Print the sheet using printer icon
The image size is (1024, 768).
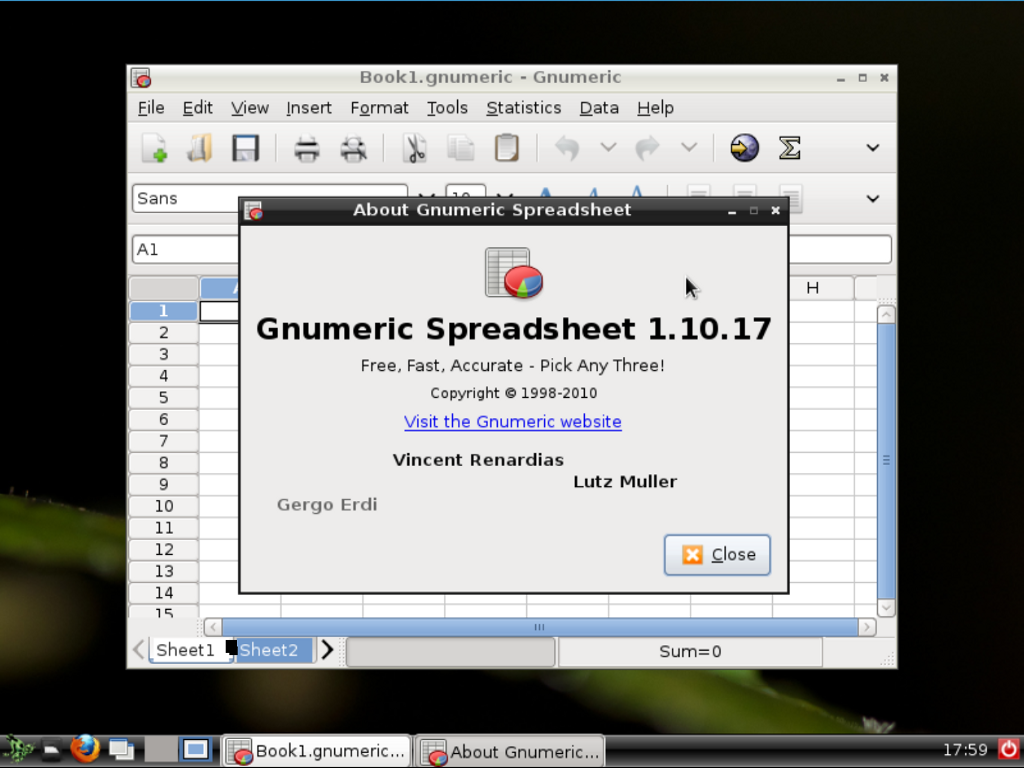(x=307, y=148)
